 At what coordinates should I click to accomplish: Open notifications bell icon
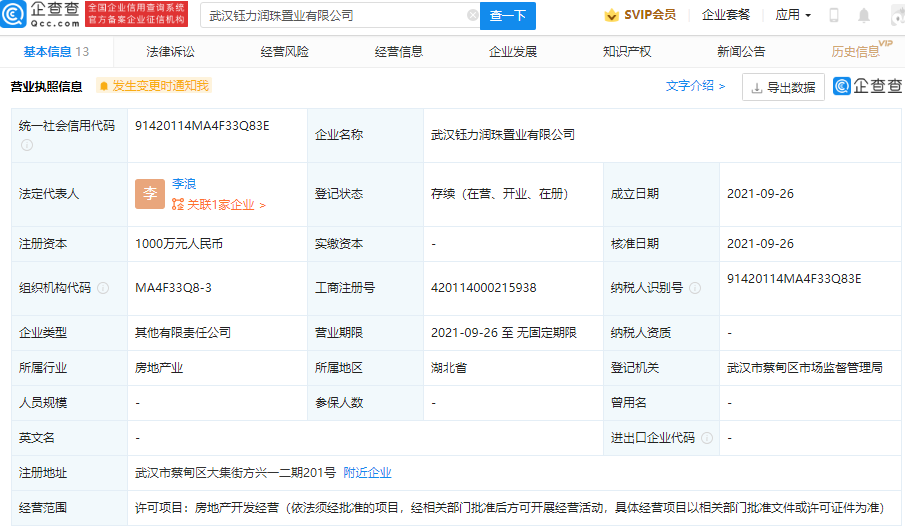coord(864,16)
